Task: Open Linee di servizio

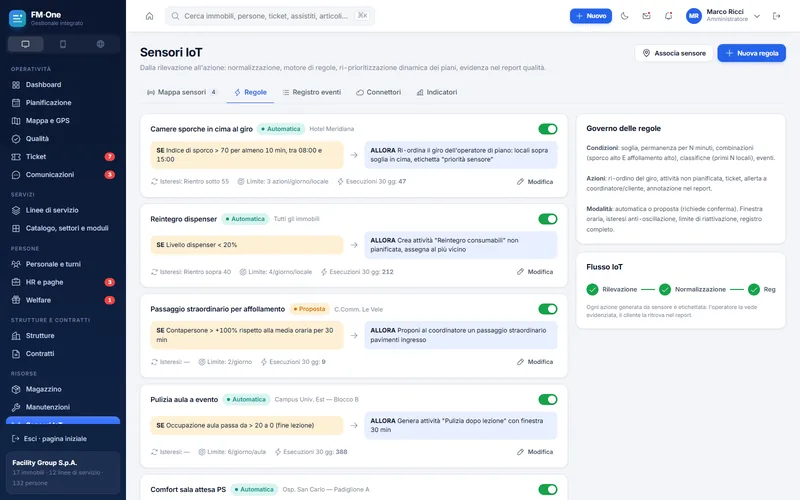Action: click(x=63, y=210)
